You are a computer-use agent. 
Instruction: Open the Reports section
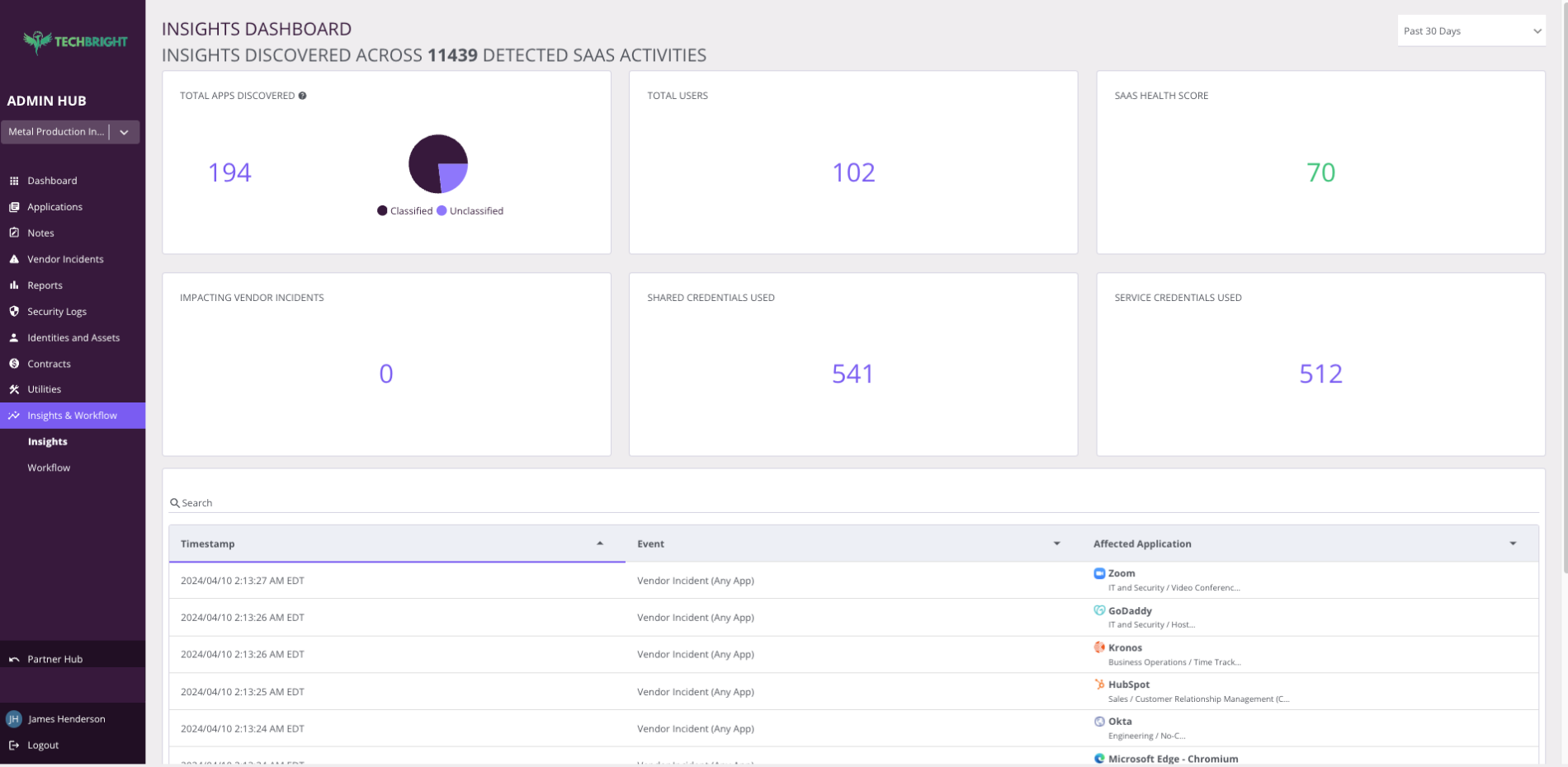point(45,285)
